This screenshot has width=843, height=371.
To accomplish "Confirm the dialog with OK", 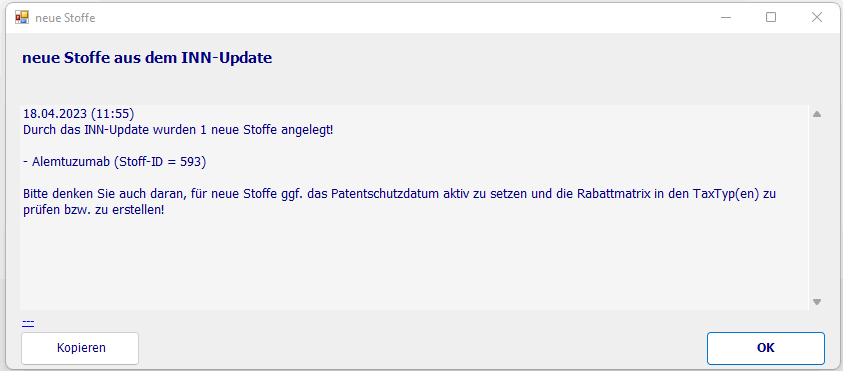I will click(766, 348).
